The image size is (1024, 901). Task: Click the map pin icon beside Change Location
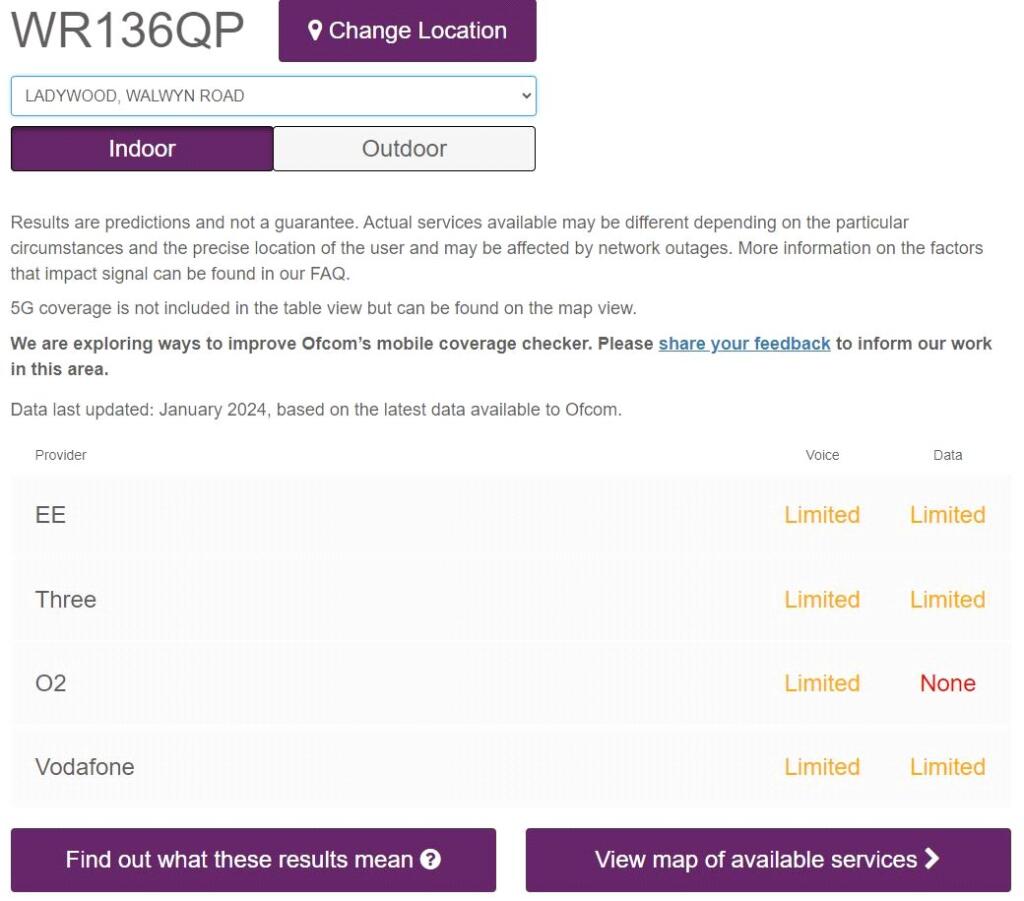[x=315, y=31]
